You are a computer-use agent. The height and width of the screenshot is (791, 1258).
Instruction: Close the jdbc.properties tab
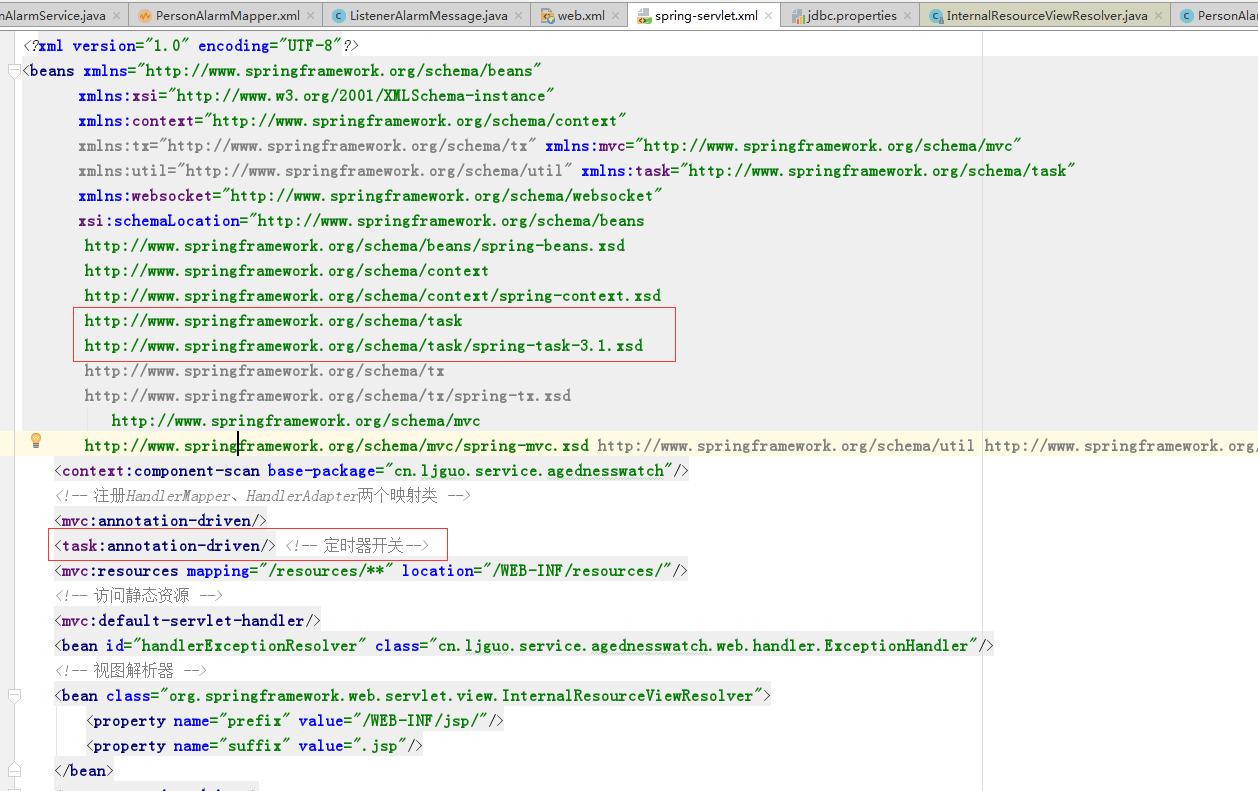[908, 16]
